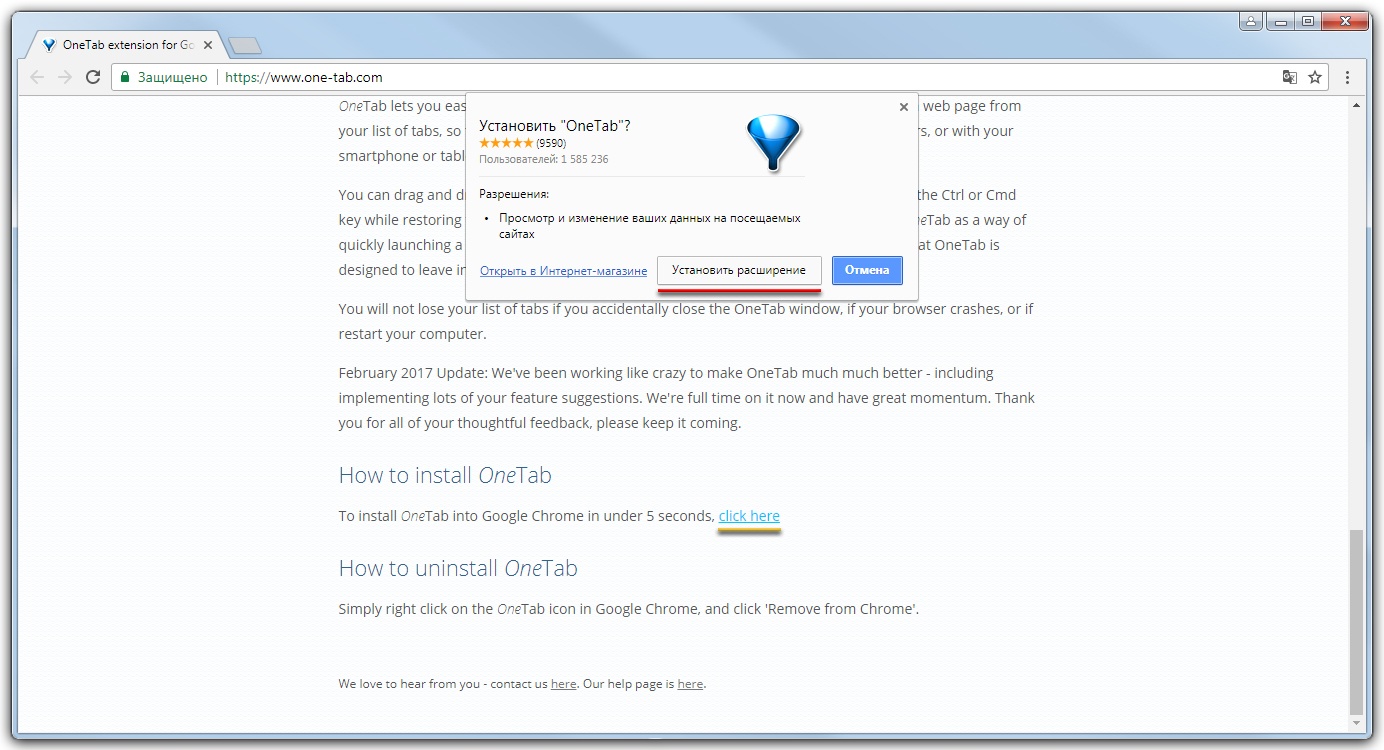The image size is (1384, 750).
Task: Click "Установить расширение" button
Action: point(739,271)
